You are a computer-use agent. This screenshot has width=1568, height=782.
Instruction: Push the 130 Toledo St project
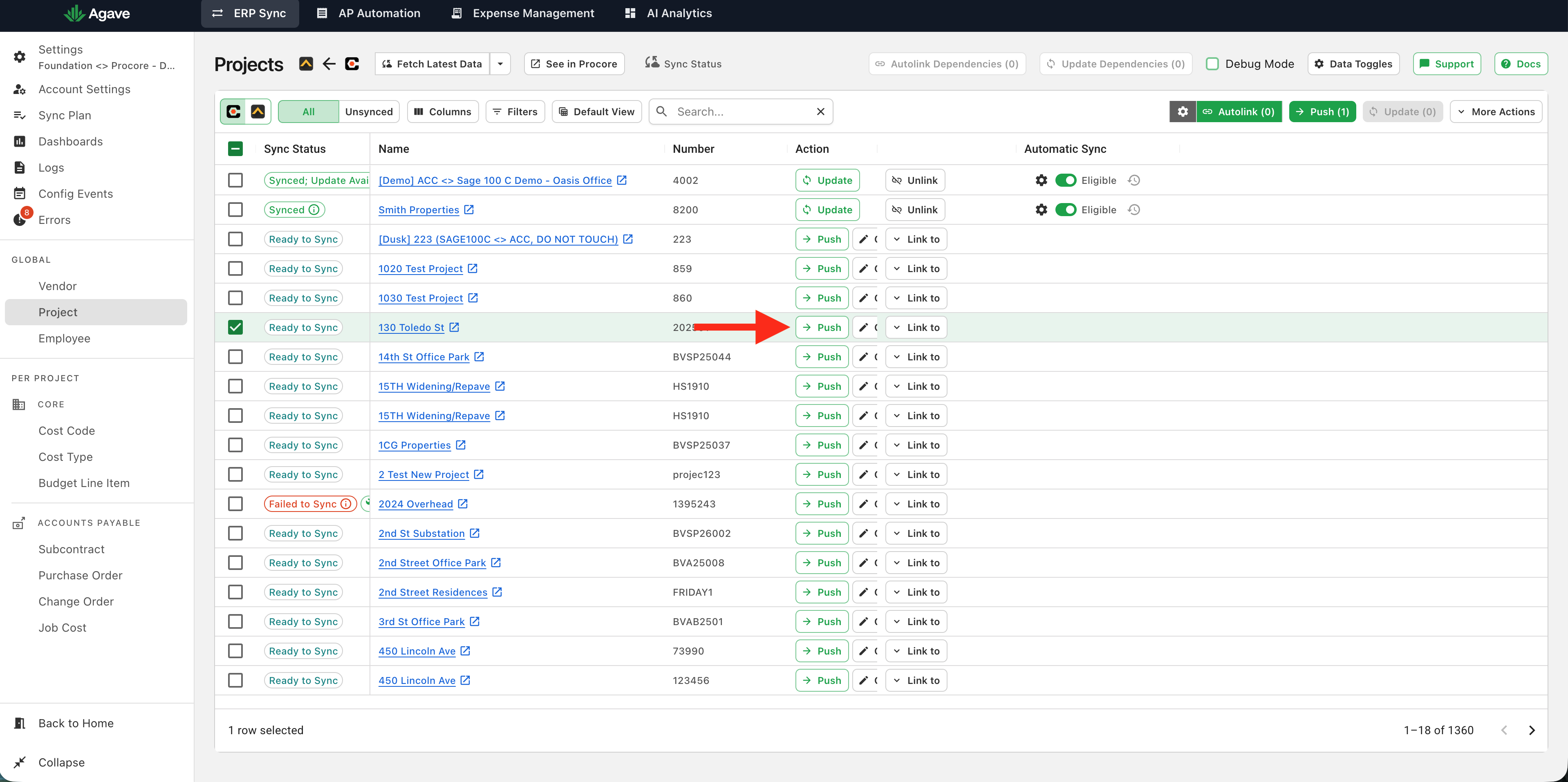pos(822,327)
